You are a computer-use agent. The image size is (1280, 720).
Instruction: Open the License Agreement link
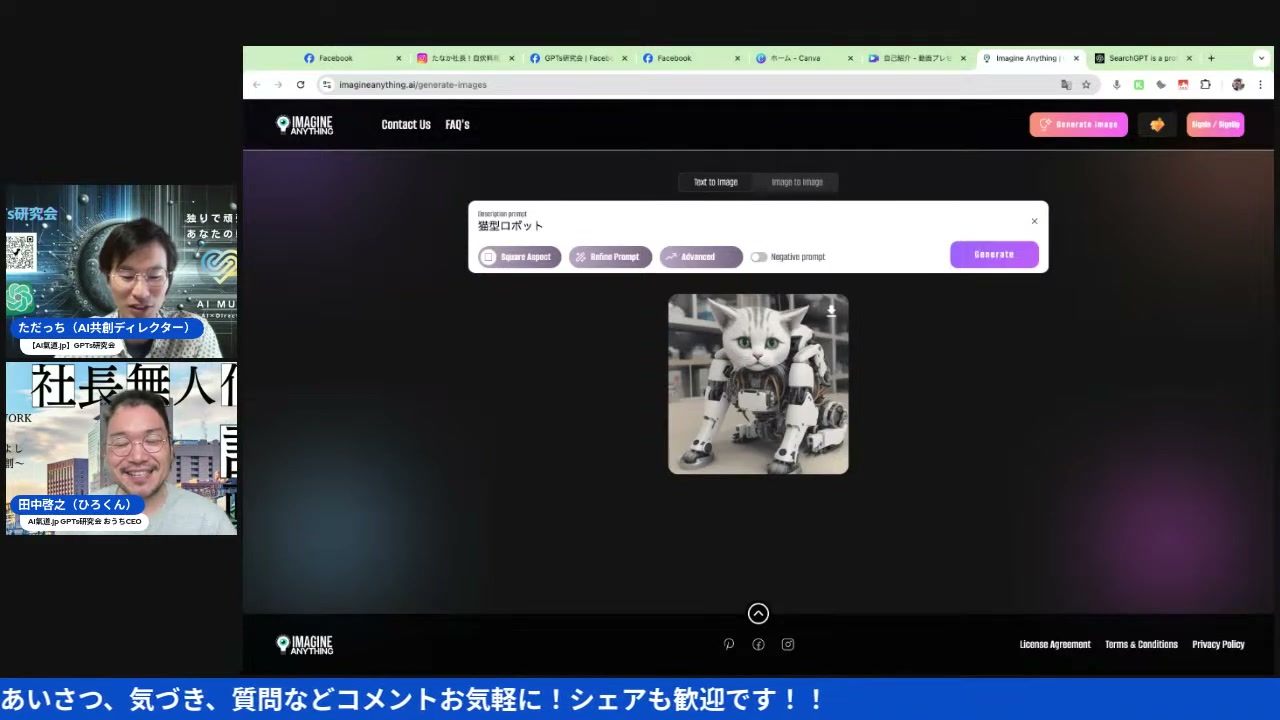click(1055, 645)
